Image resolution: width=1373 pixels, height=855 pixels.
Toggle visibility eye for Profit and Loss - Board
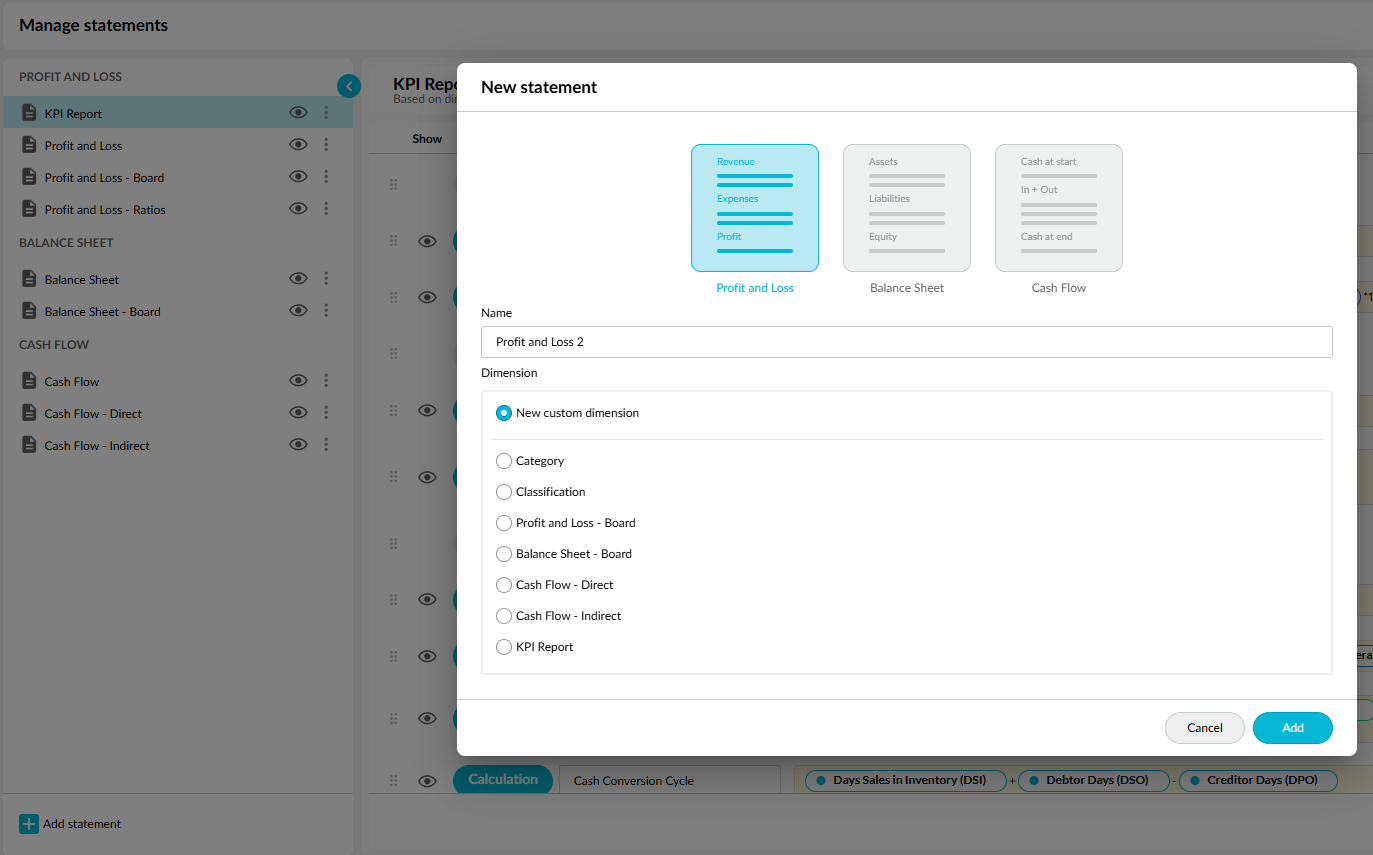(297, 177)
